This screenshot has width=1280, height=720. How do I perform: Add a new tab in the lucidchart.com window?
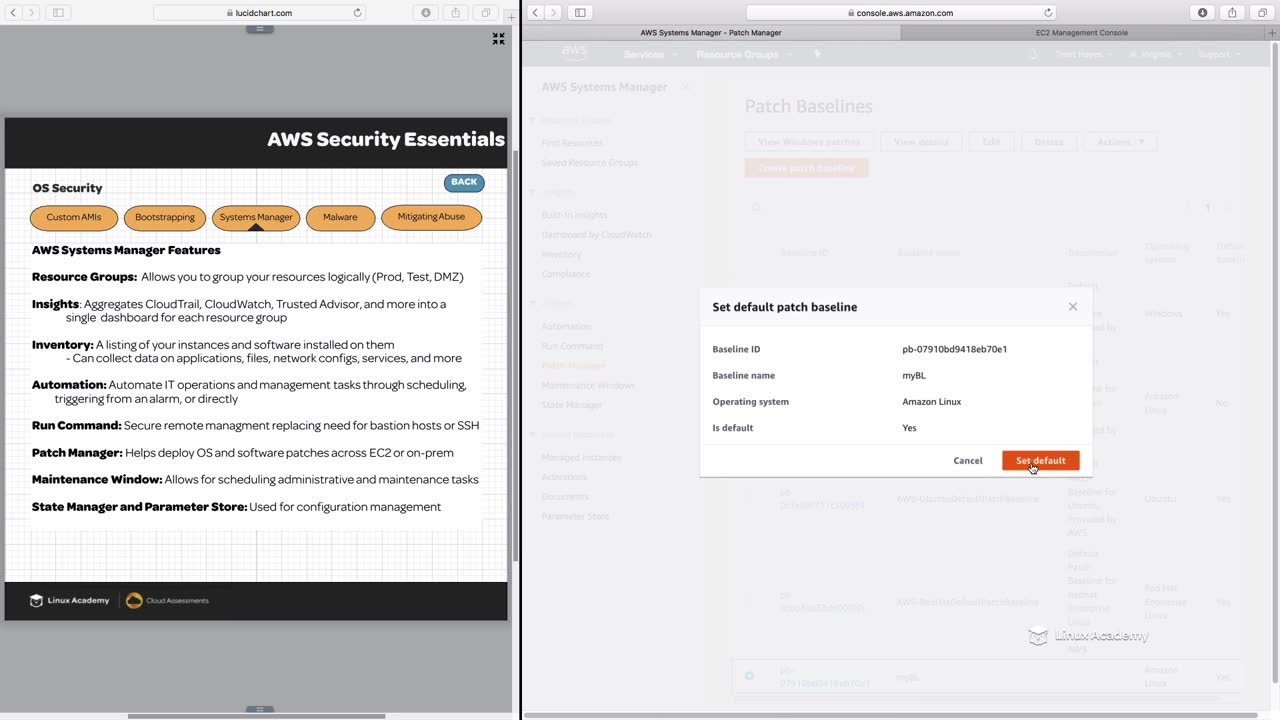point(511,17)
